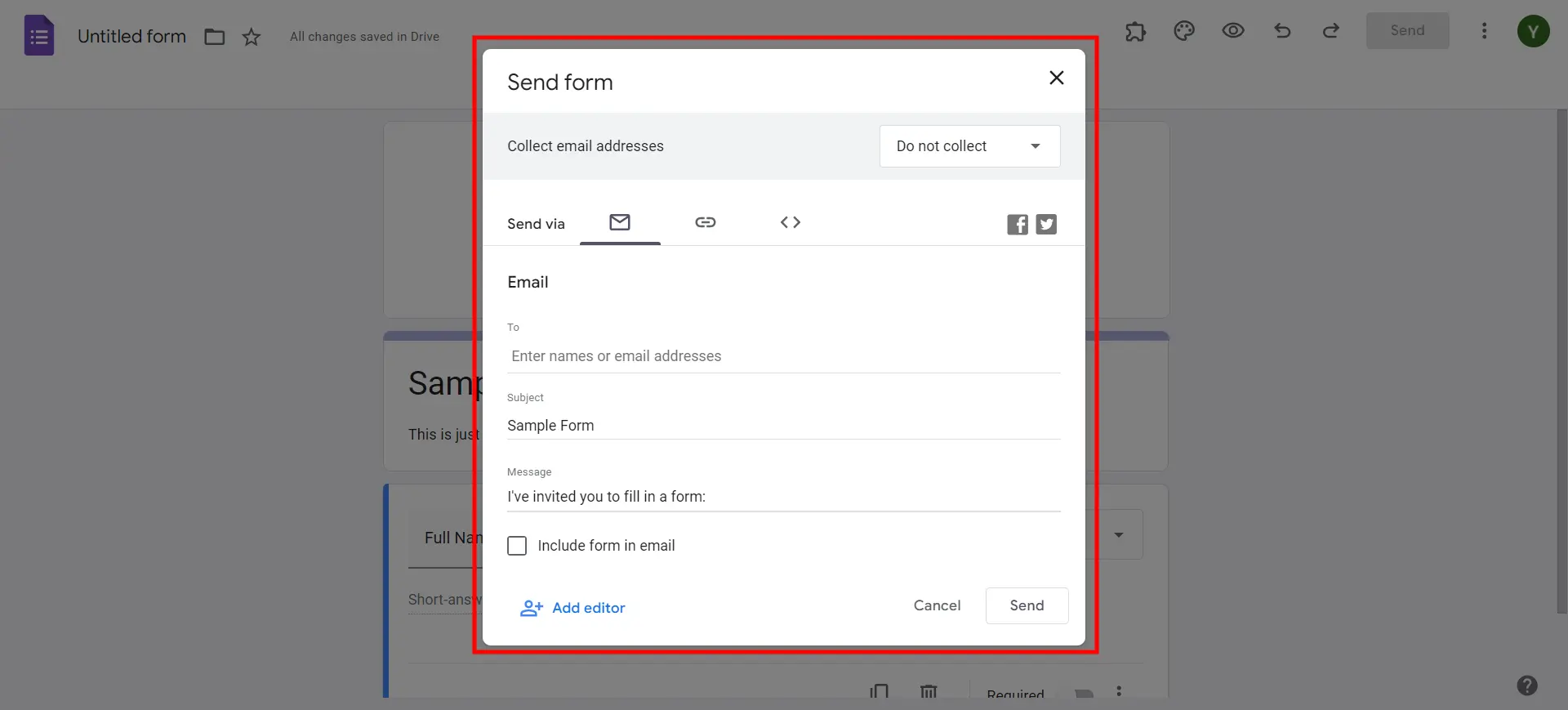Click the delete question trash icon

[x=929, y=692]
